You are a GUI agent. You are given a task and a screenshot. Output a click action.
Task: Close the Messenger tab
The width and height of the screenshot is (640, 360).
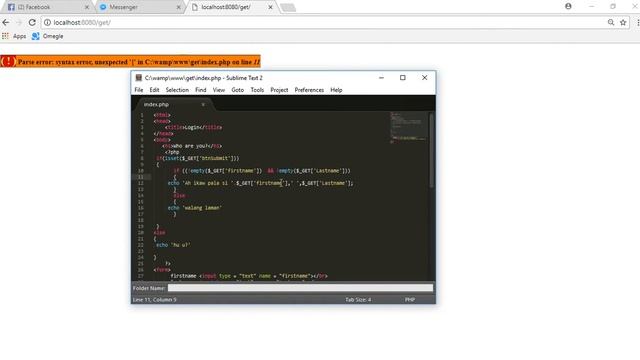click(178, 7)
